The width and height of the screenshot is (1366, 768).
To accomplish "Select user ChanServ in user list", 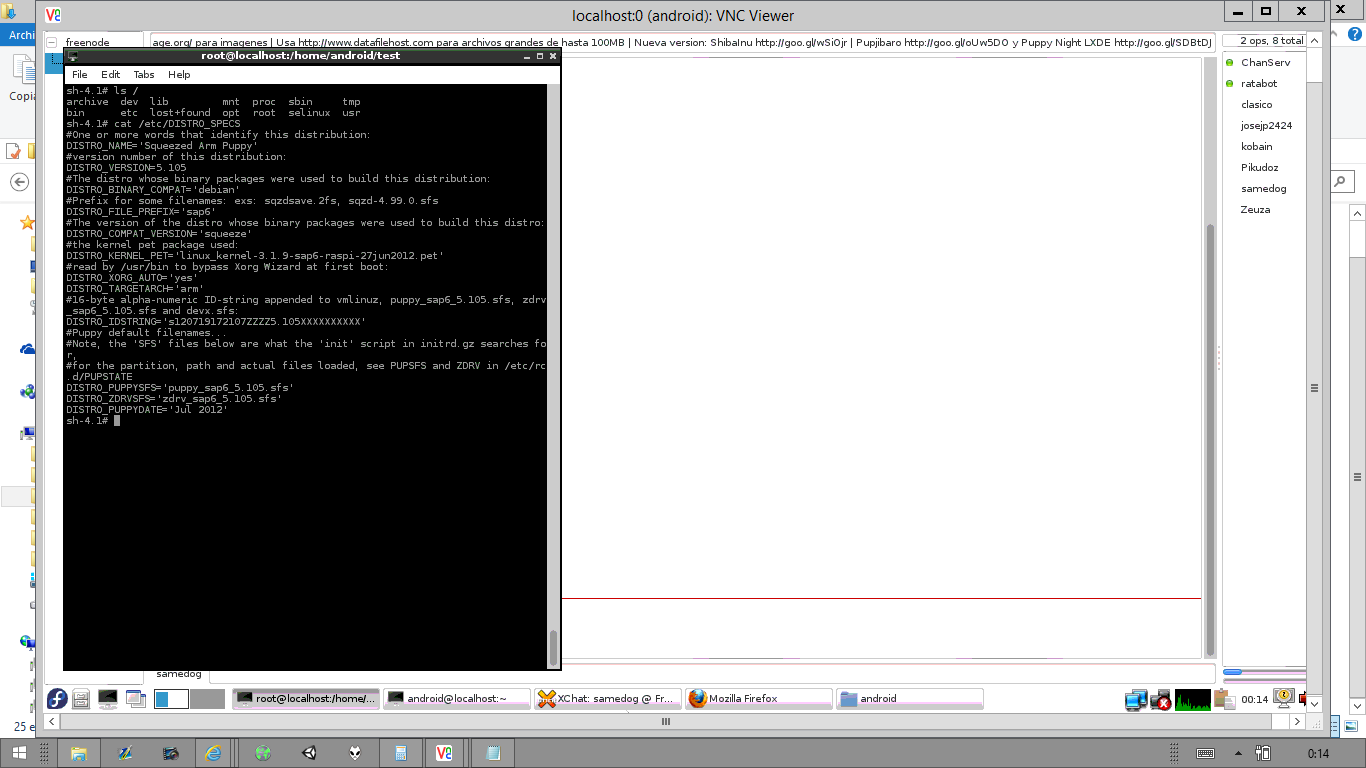I will pyautogui.click(x=1265, y=62).
